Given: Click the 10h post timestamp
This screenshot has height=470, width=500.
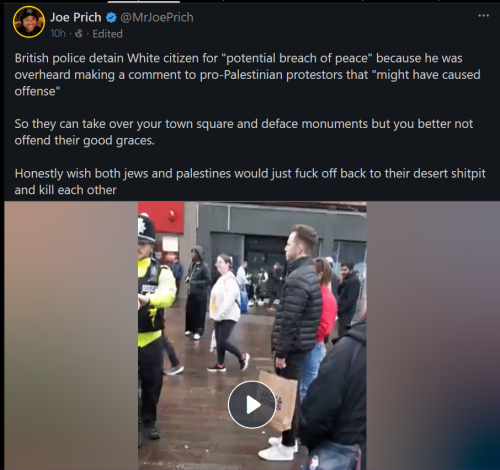Looking at the screenshot, I should click(x=58, y=34).
